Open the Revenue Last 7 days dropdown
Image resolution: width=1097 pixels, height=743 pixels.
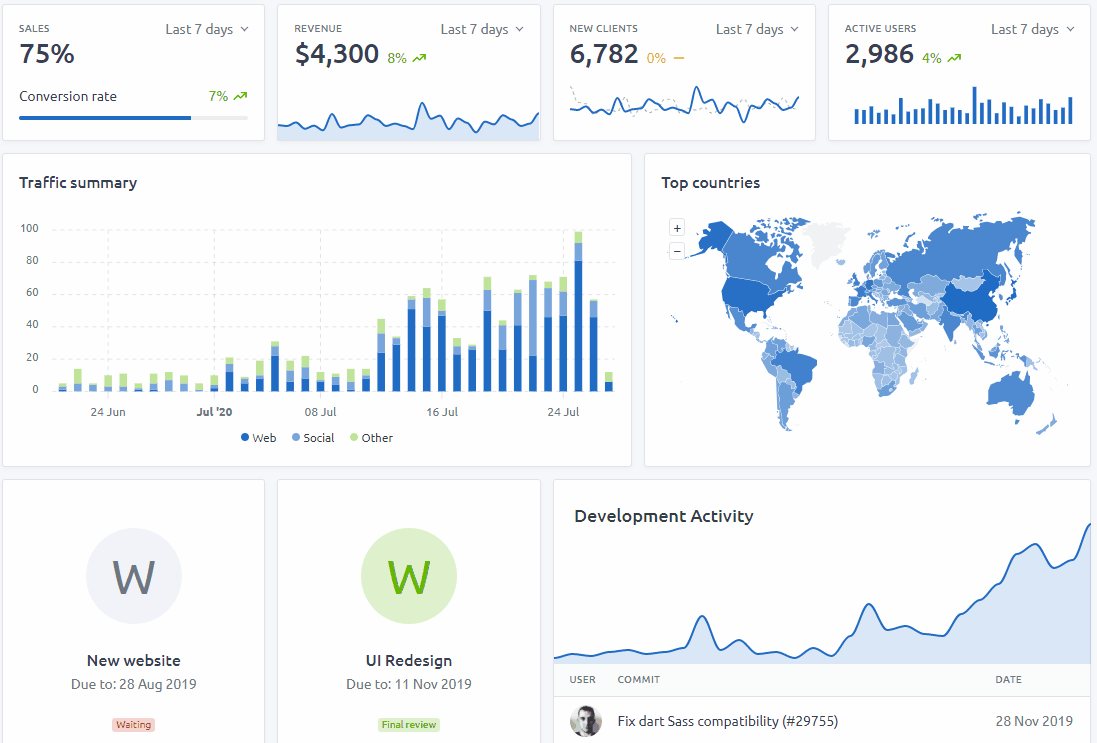click(x=482, y=29)
